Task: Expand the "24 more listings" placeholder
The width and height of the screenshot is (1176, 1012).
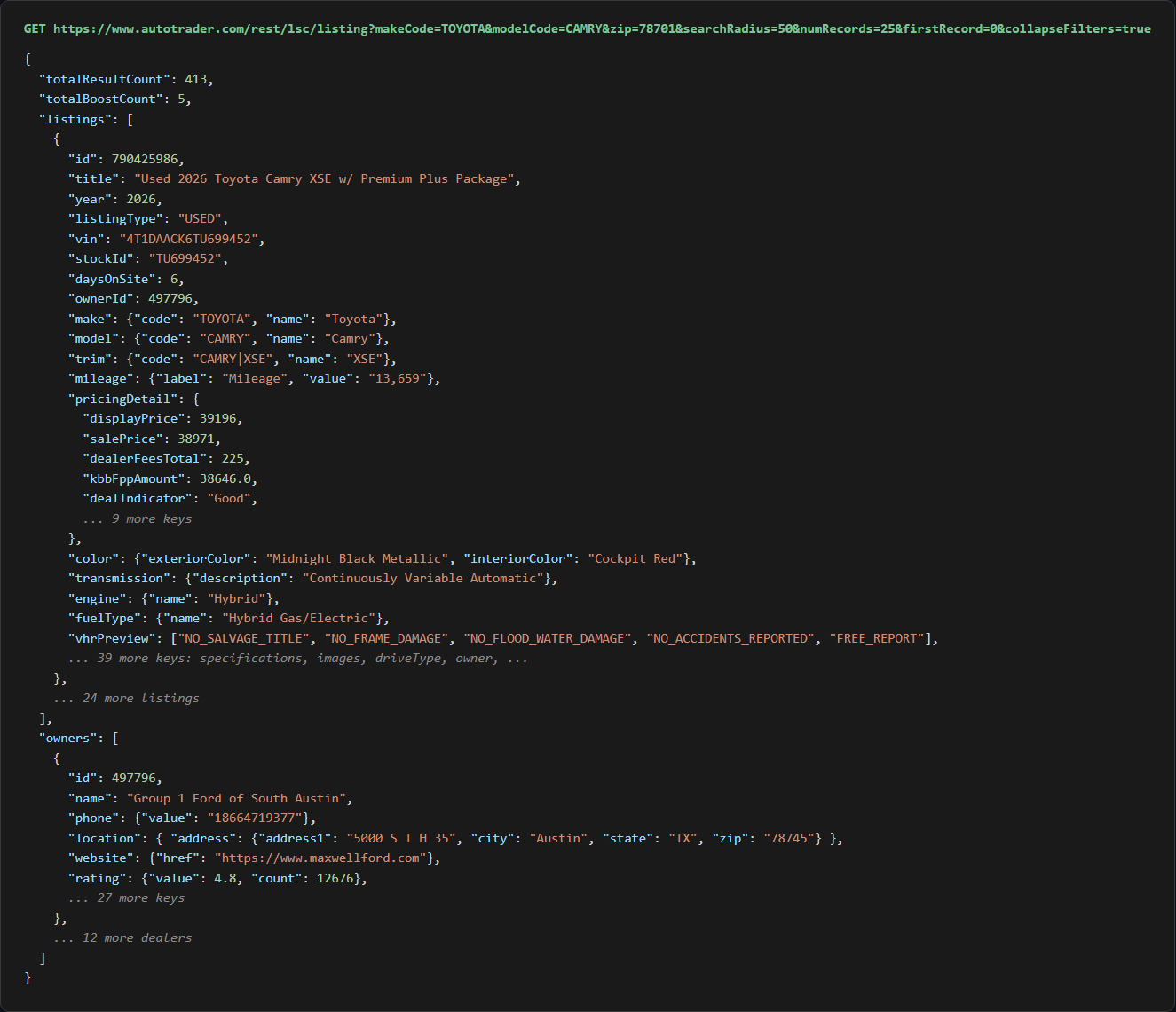Action: [126, 698]
